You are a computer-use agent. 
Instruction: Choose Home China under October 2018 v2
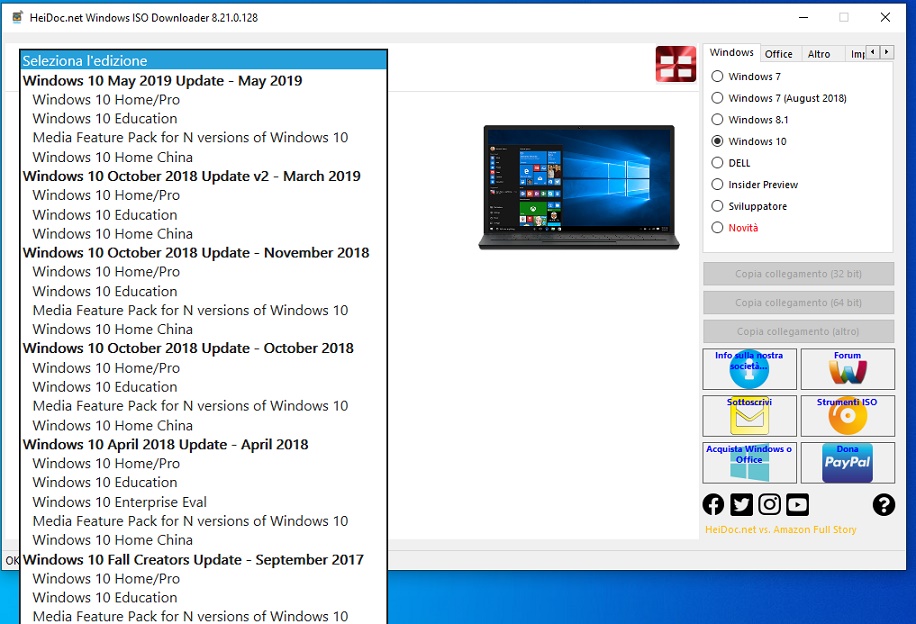click(x=203, y=234)
